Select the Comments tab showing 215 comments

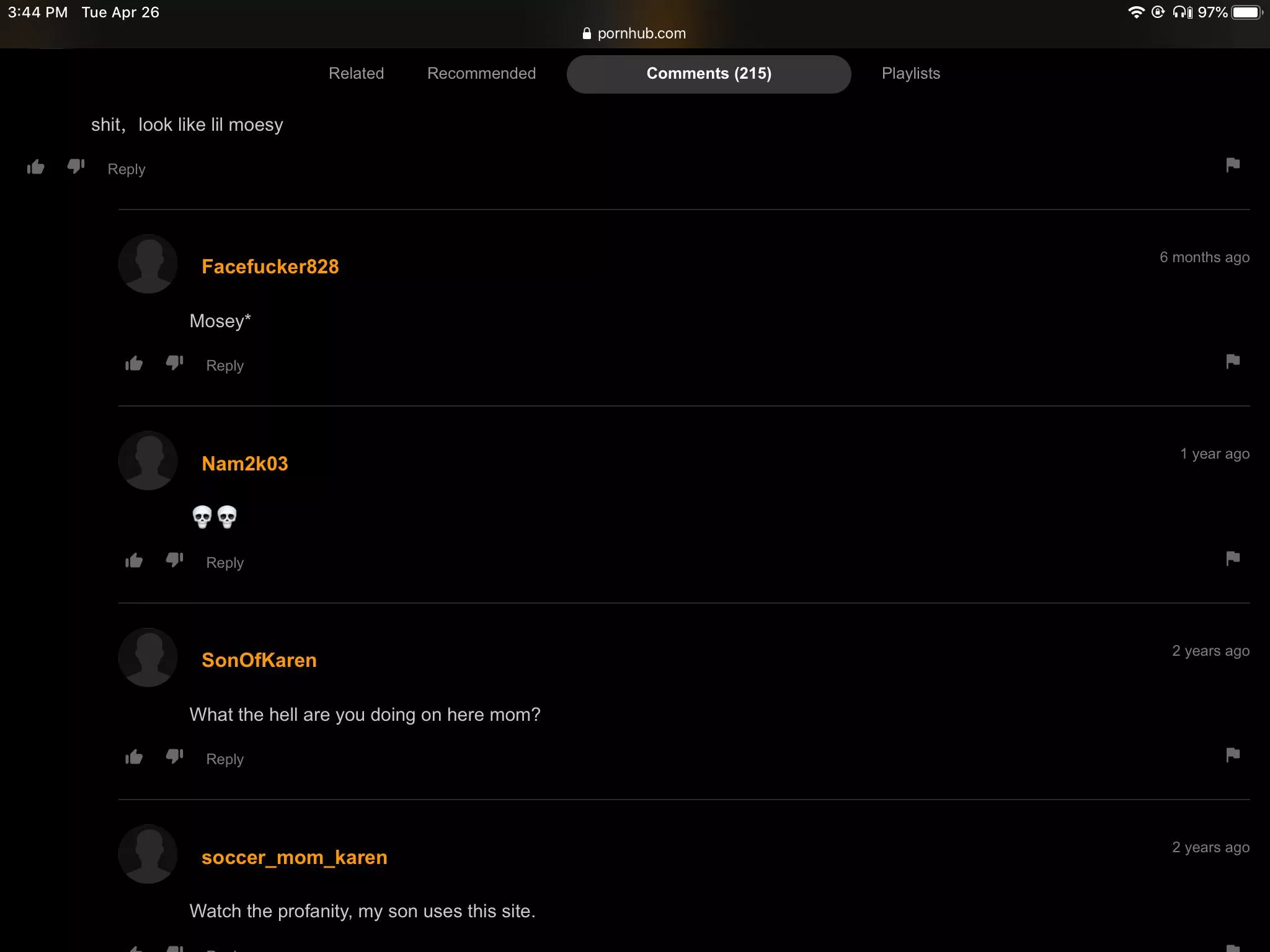[708, 73]
